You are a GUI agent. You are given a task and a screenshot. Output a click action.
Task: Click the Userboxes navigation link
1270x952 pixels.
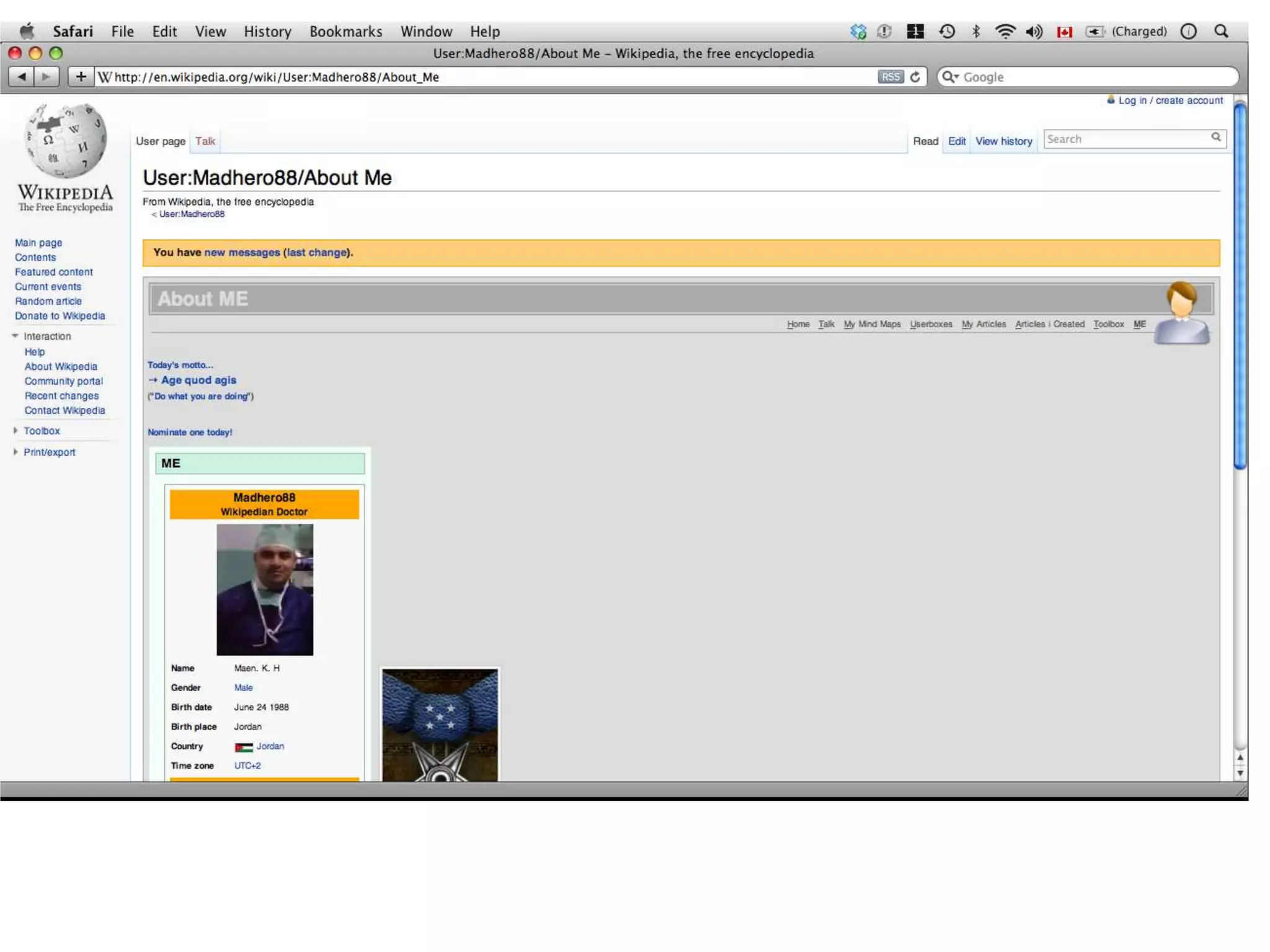[931, 324]
